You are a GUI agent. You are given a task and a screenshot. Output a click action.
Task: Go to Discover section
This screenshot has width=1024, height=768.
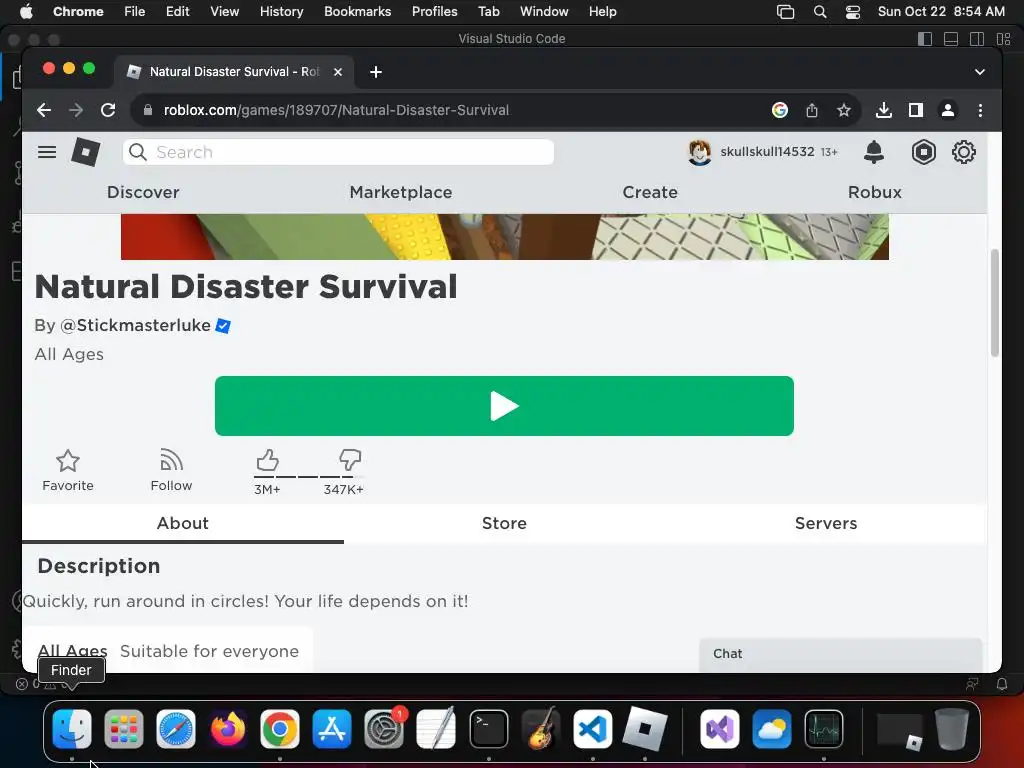[143, 192]
